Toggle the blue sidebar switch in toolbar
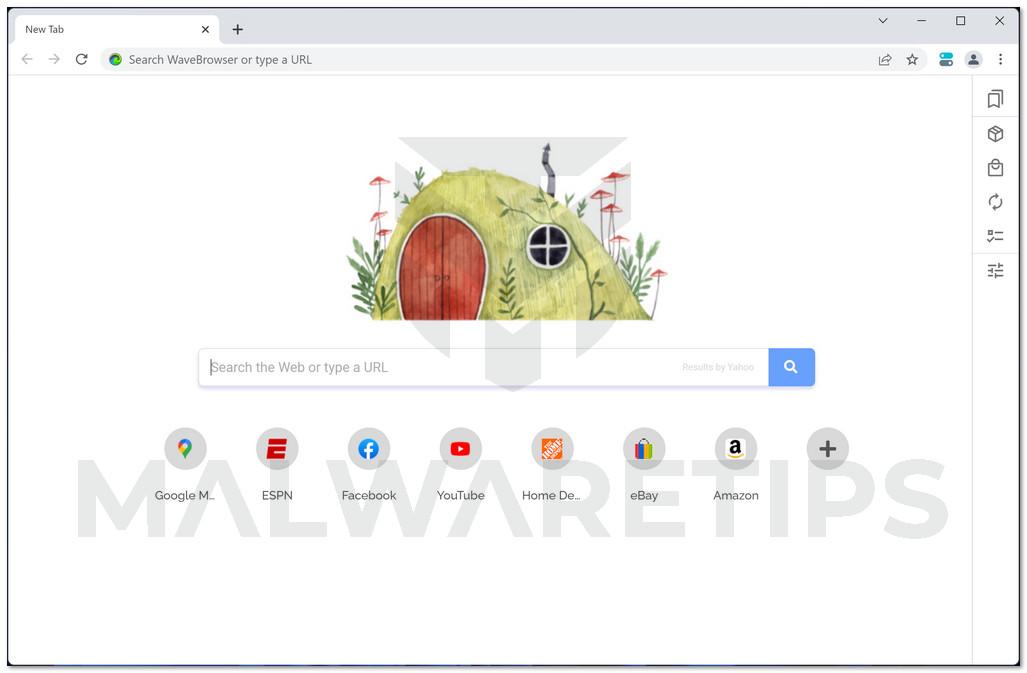 (x=945, y=60)
